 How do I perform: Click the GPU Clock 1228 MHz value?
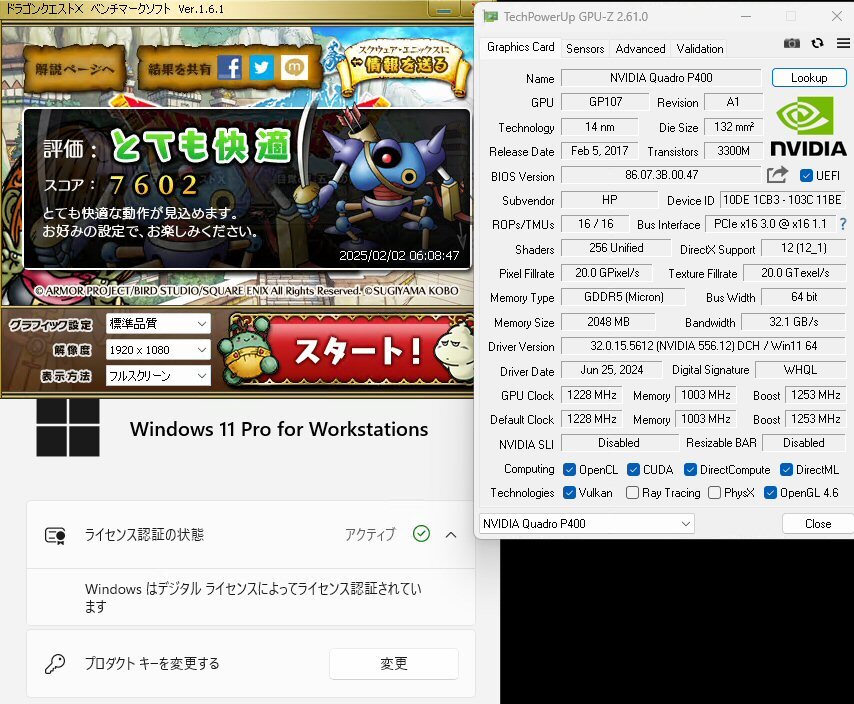point(591,395)
